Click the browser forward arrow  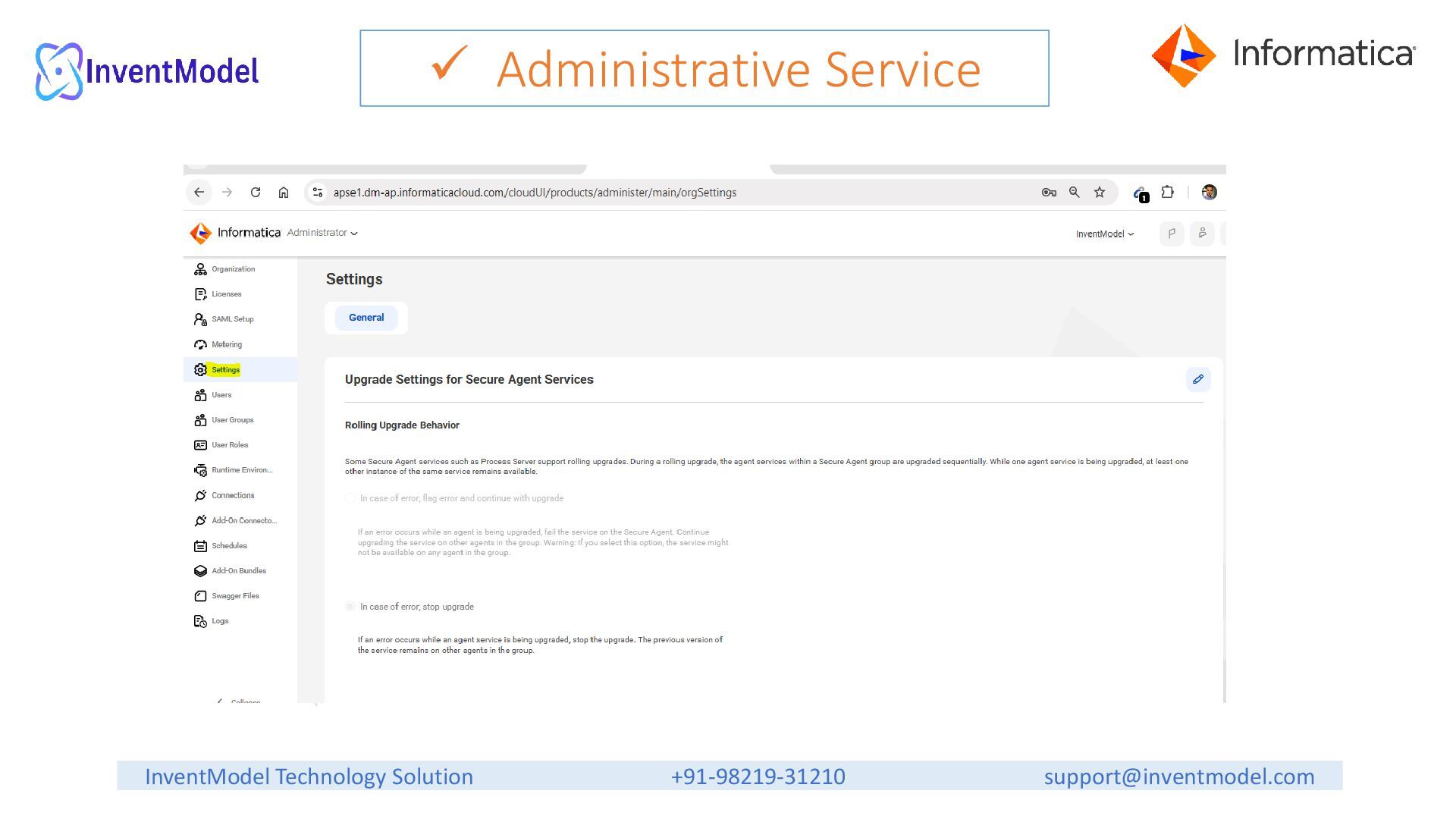point(227,193)
